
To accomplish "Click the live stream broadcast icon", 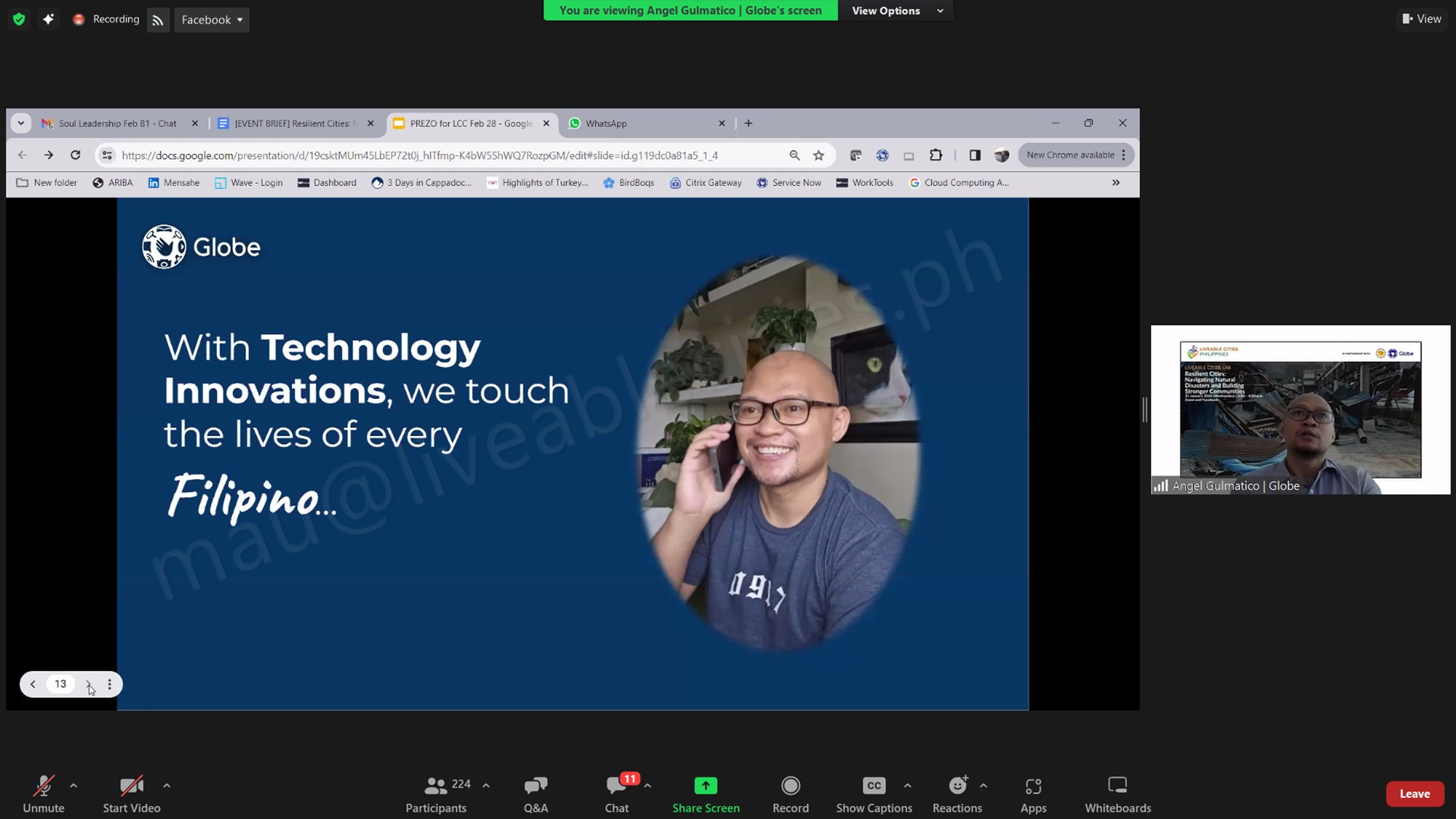I will coord(158,20).
